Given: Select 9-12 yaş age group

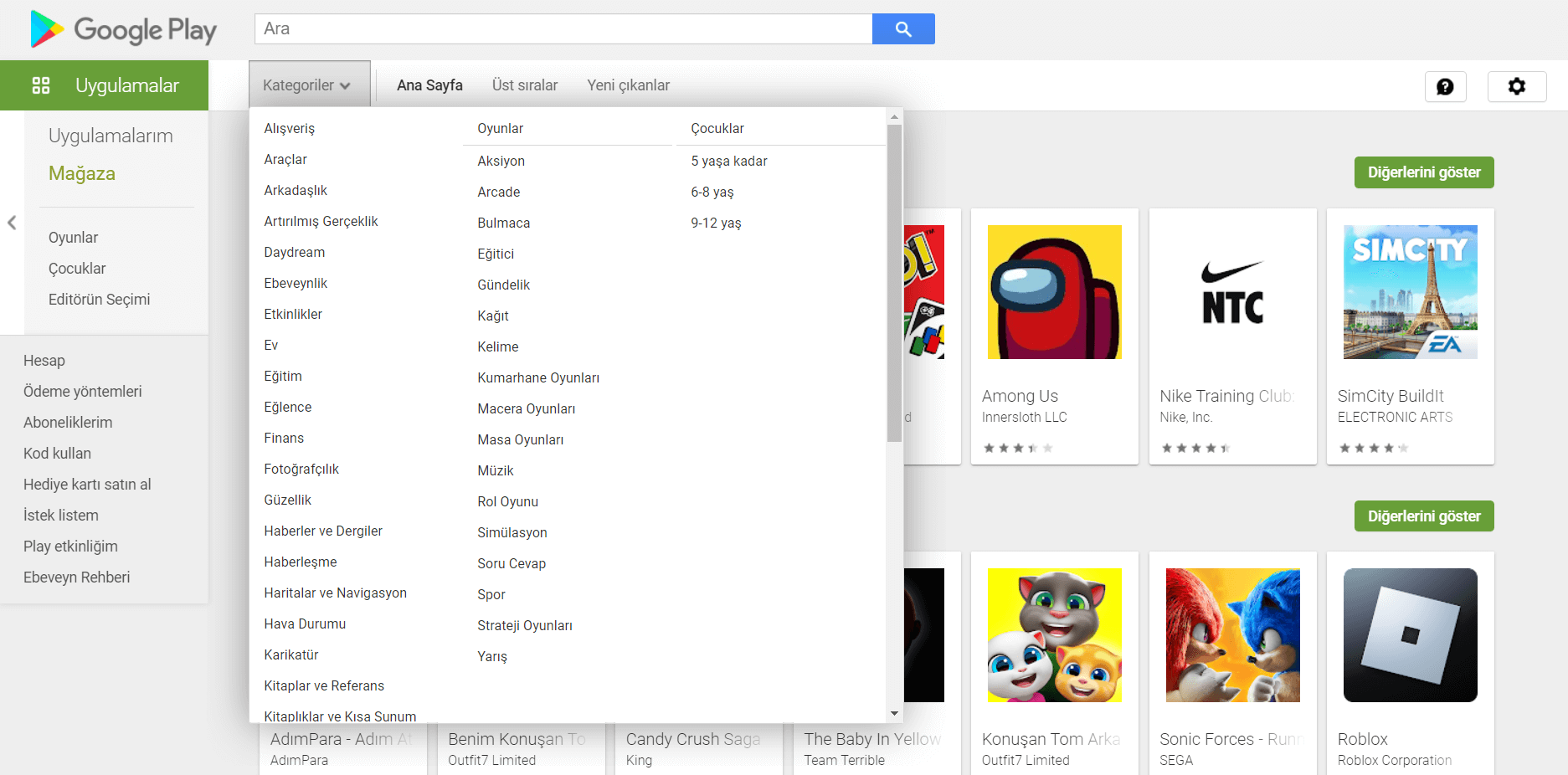Looking at the screenshot, I should (716, 223).
